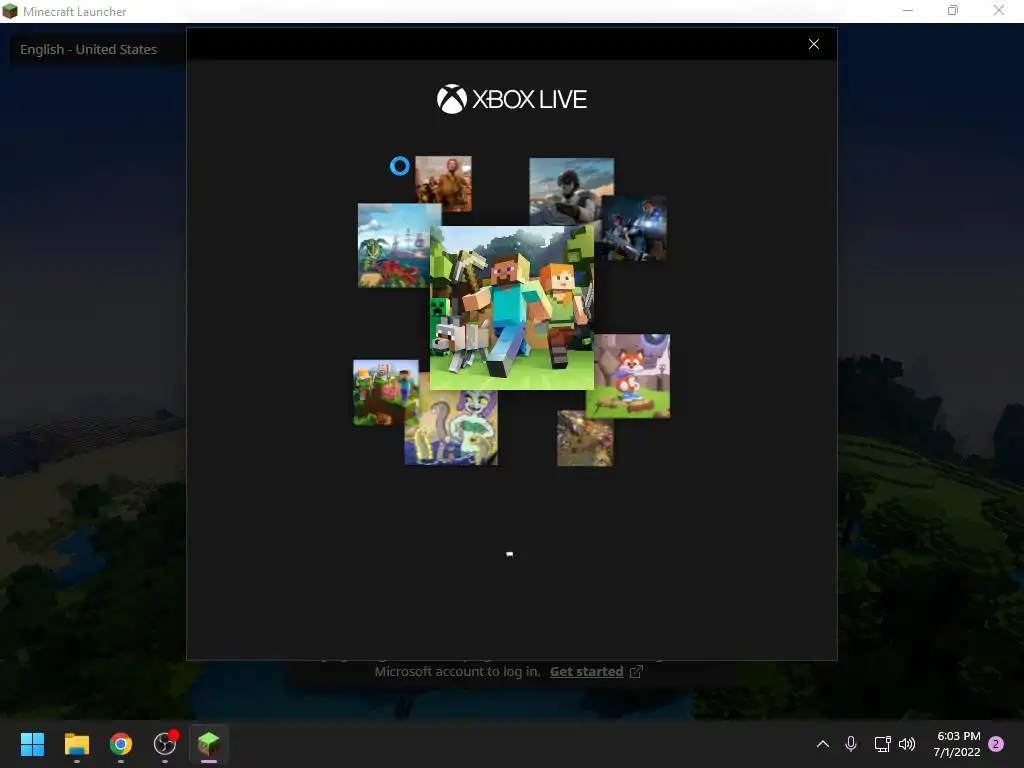Click the Minecraft Launcher title bar block icon
Image resolution: width=1024 pixels, height=768 pixels.
point(10,11)
